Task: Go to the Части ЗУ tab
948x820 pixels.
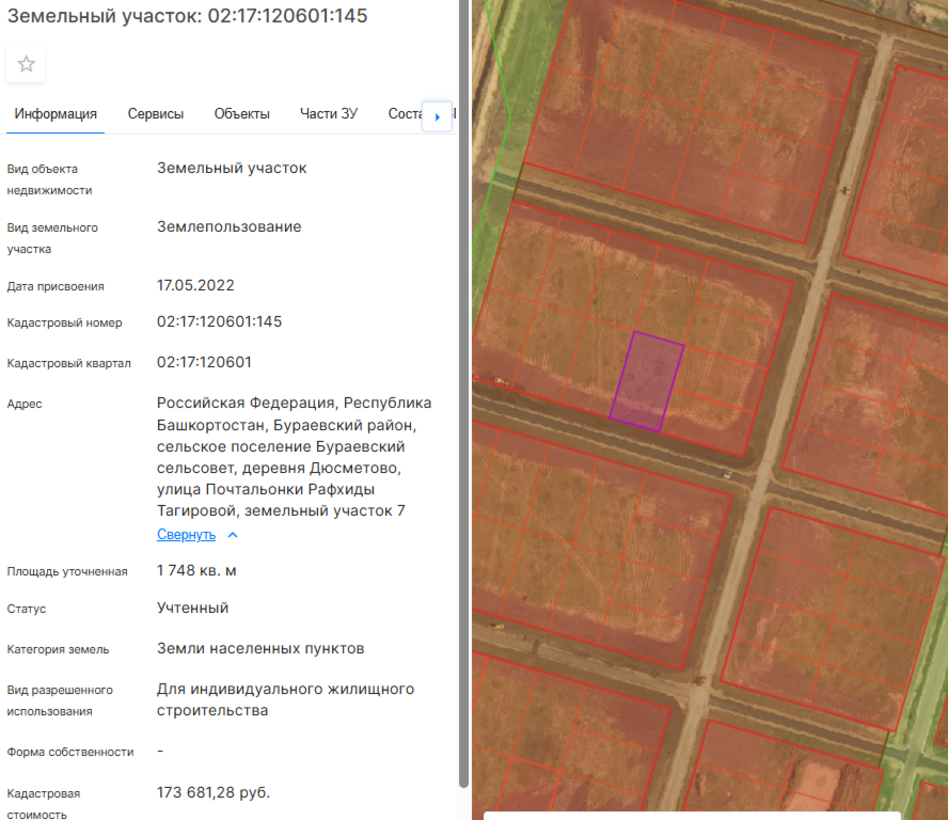Action: tap(328, 114)
